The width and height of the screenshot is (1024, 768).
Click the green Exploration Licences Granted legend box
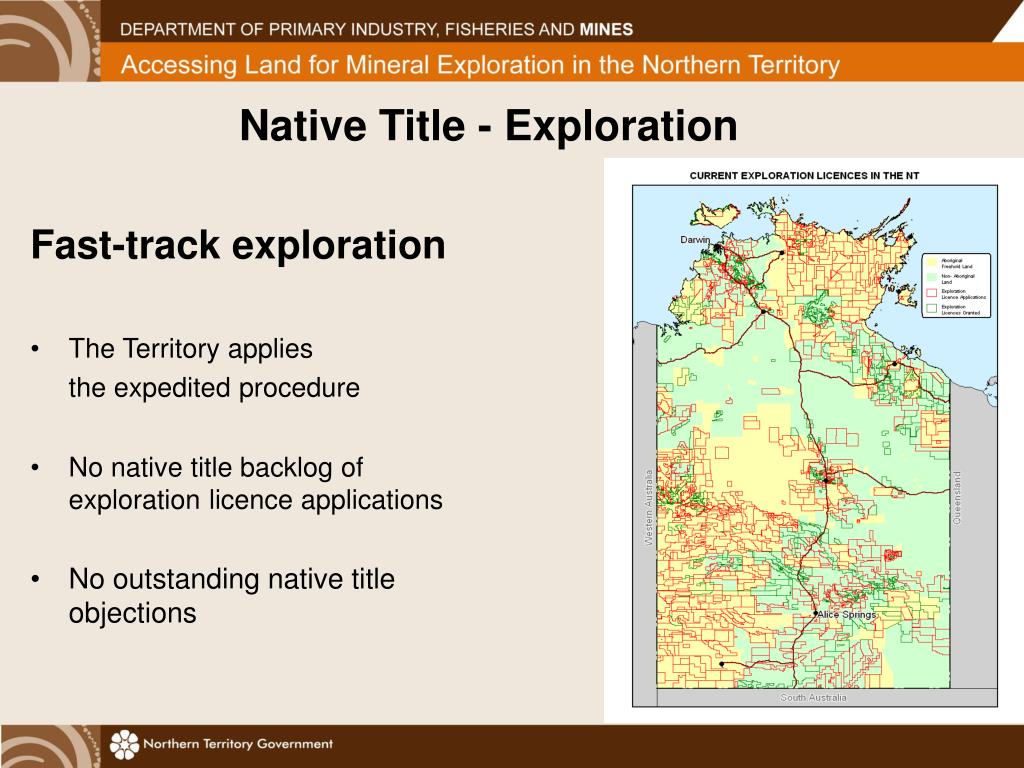coord(932,308)
